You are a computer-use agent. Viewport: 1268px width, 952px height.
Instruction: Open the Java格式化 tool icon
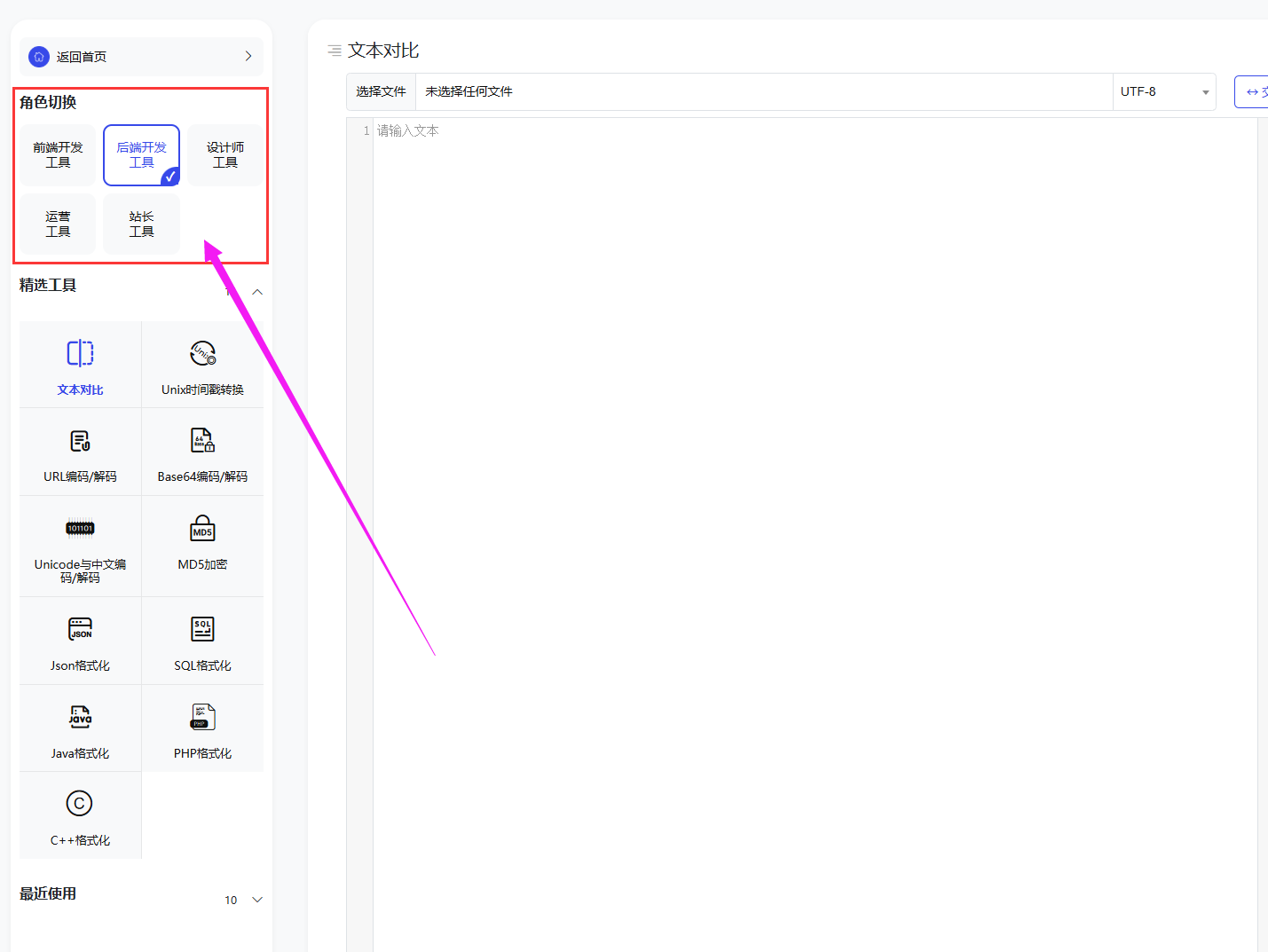(80, 717)
